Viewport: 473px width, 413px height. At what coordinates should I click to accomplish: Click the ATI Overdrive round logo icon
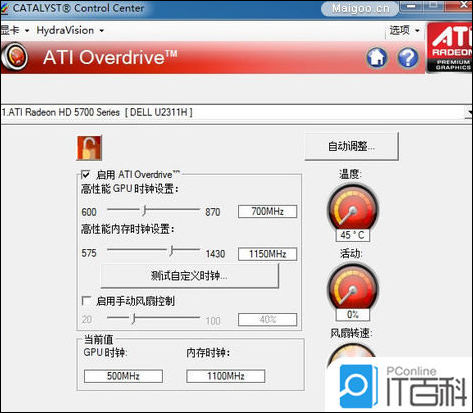[14, 57]
